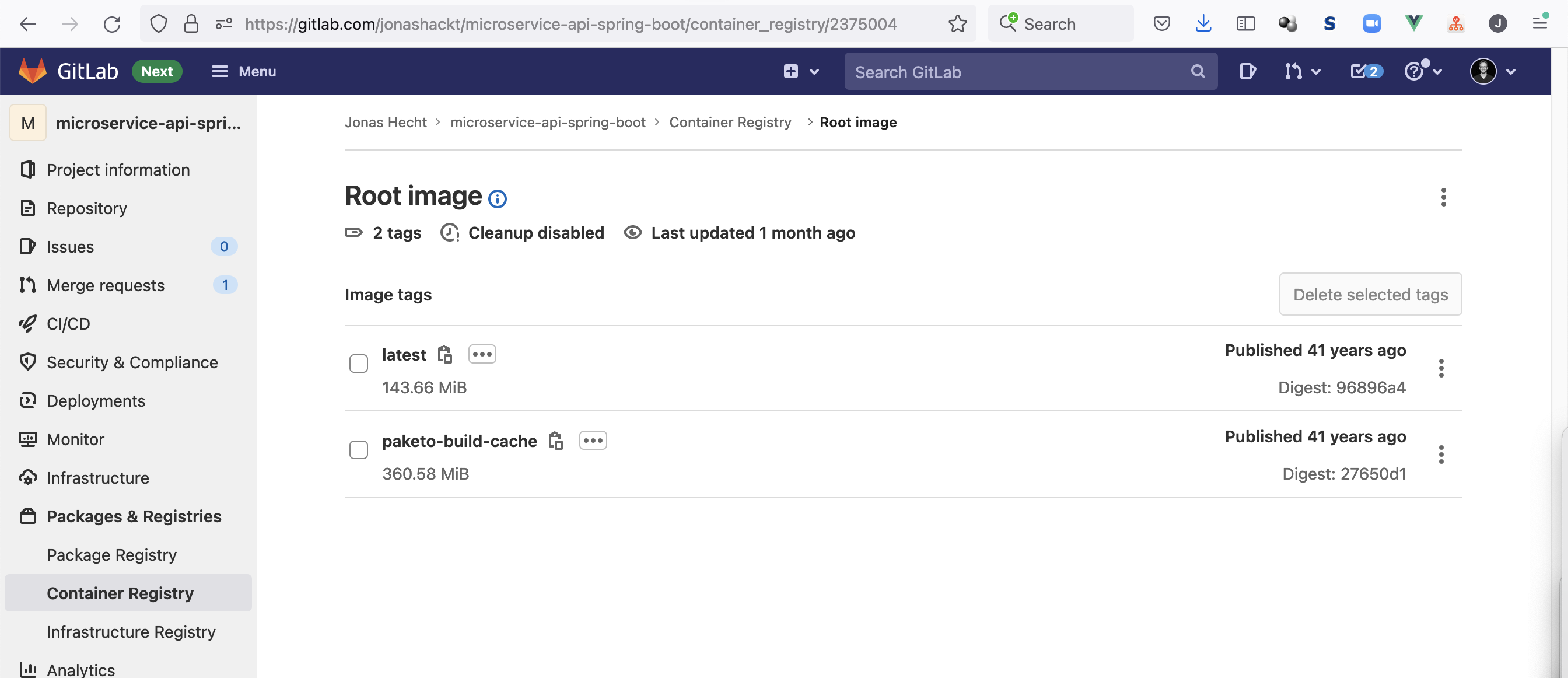Click the GitLab home logo icon
The height and width of the screenshot is (678, 1568).
[x=31, y=71]
